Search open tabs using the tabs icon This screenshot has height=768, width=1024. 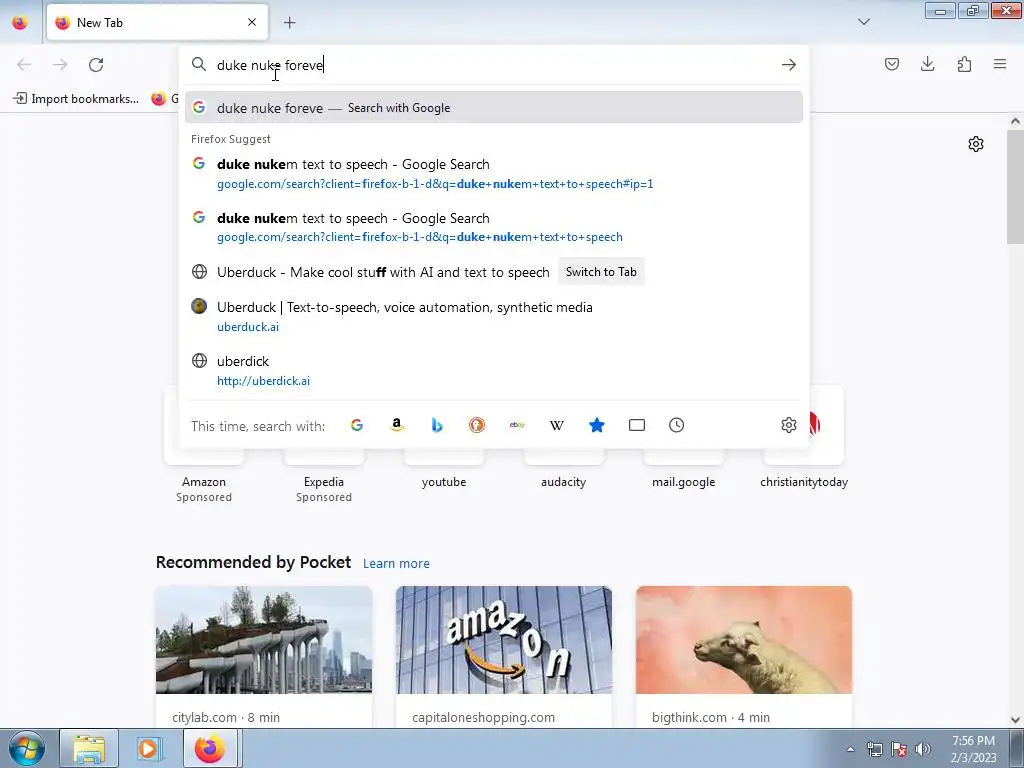[x=637, y=425]
